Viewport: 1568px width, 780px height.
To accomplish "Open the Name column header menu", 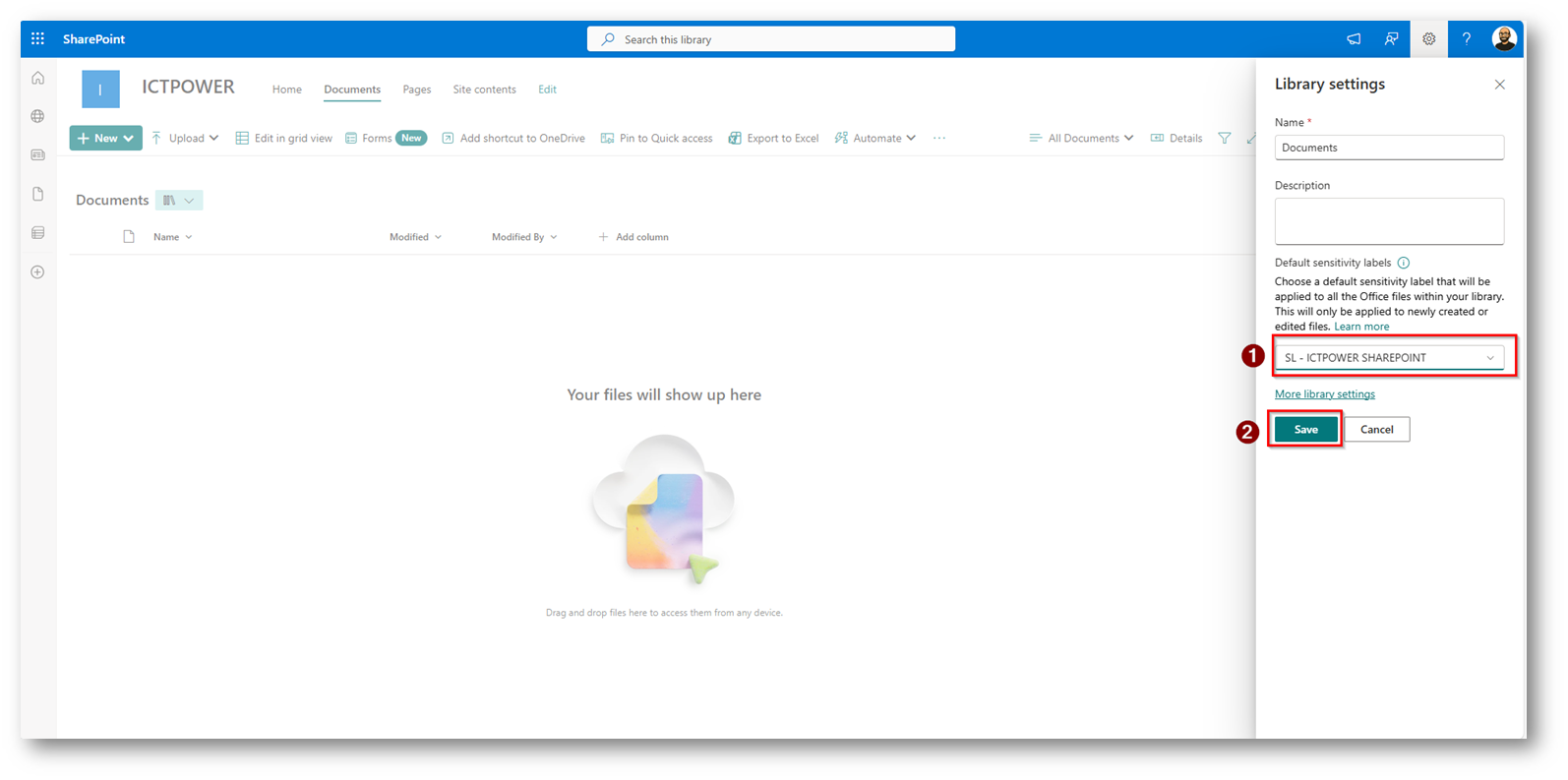I will [173, 237].
